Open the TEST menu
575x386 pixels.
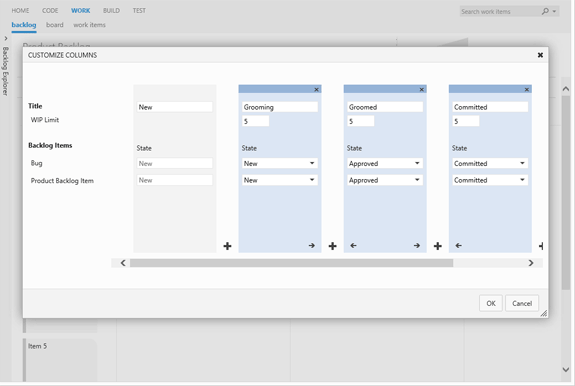[x=139, y=11]
